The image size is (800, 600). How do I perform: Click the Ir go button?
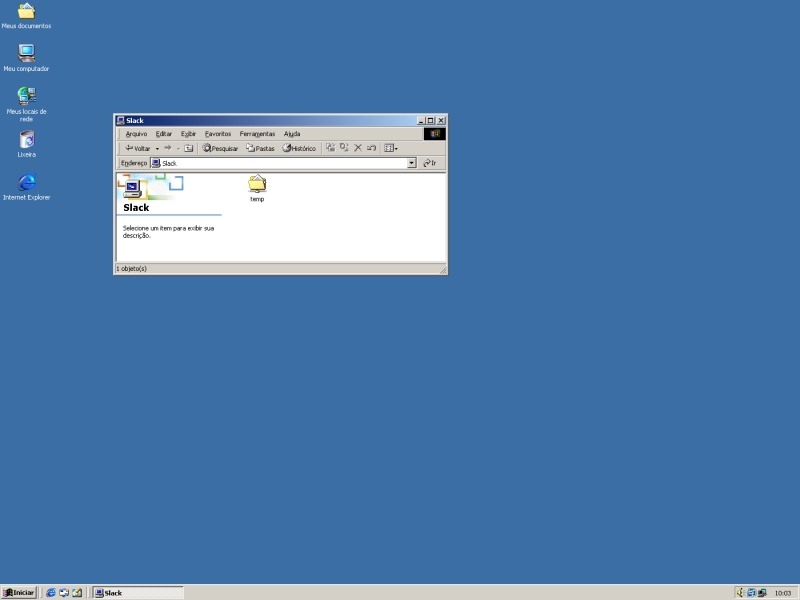[429, 163]
